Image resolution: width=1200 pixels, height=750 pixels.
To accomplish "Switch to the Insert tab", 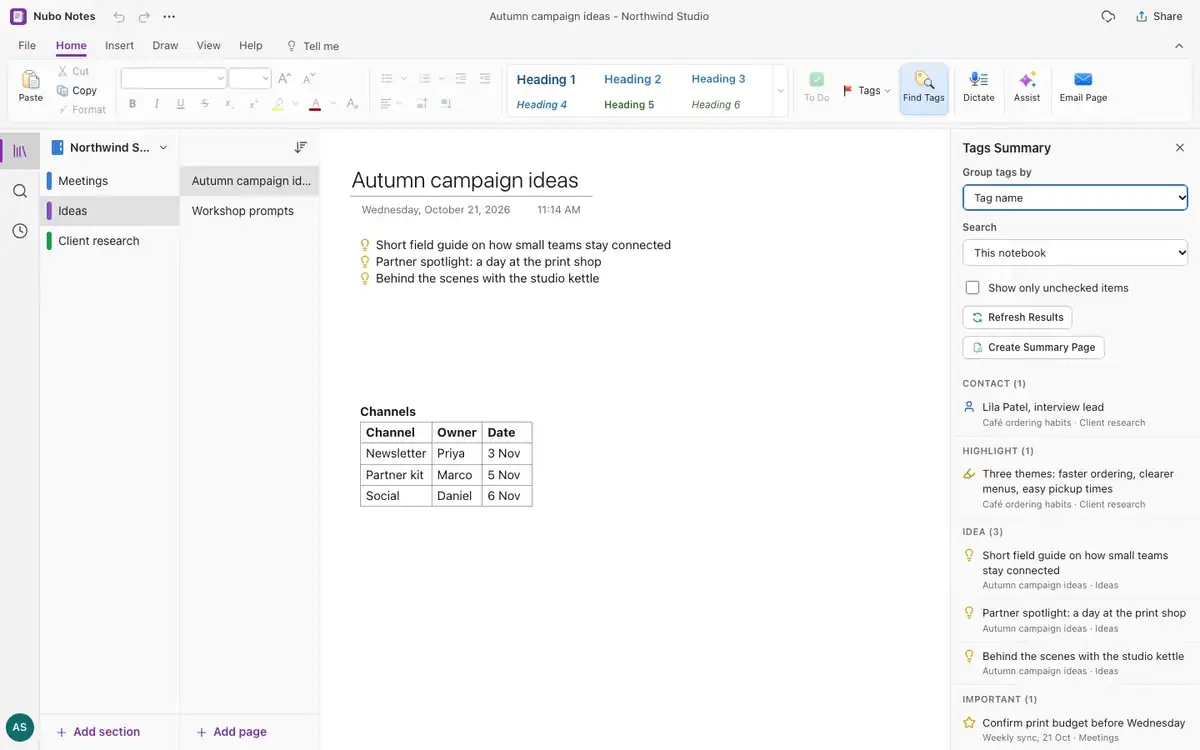I will (119, 46).
